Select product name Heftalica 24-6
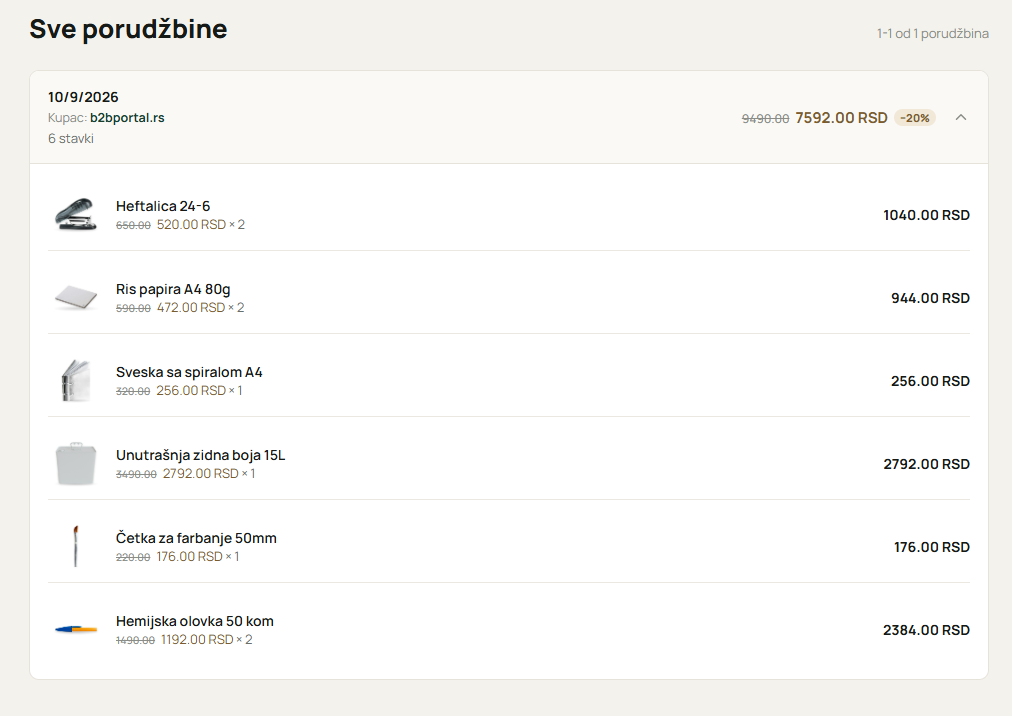1012x716 pixels. 163,206
